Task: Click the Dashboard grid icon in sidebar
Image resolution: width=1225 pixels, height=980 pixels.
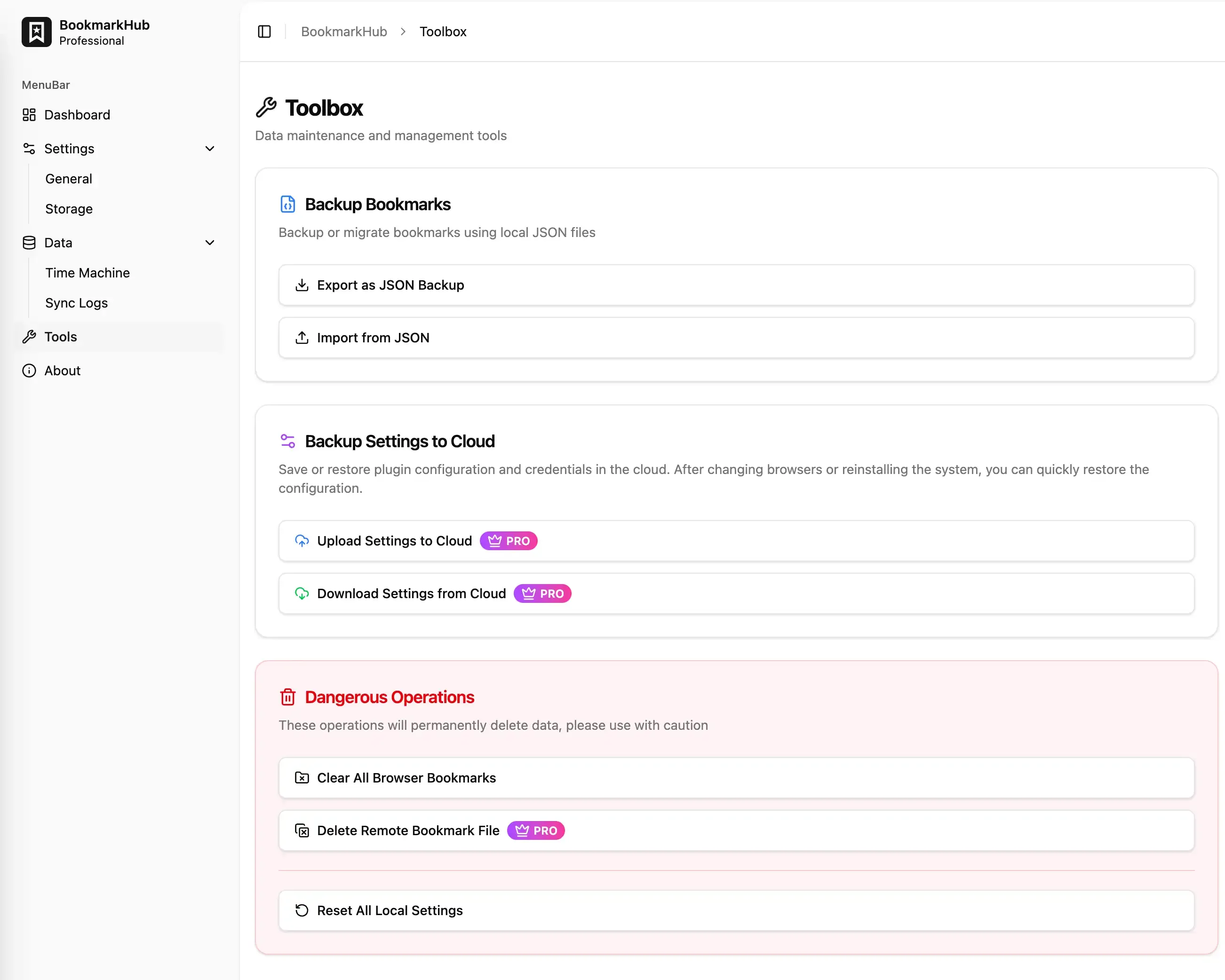Action: (29, 115)
